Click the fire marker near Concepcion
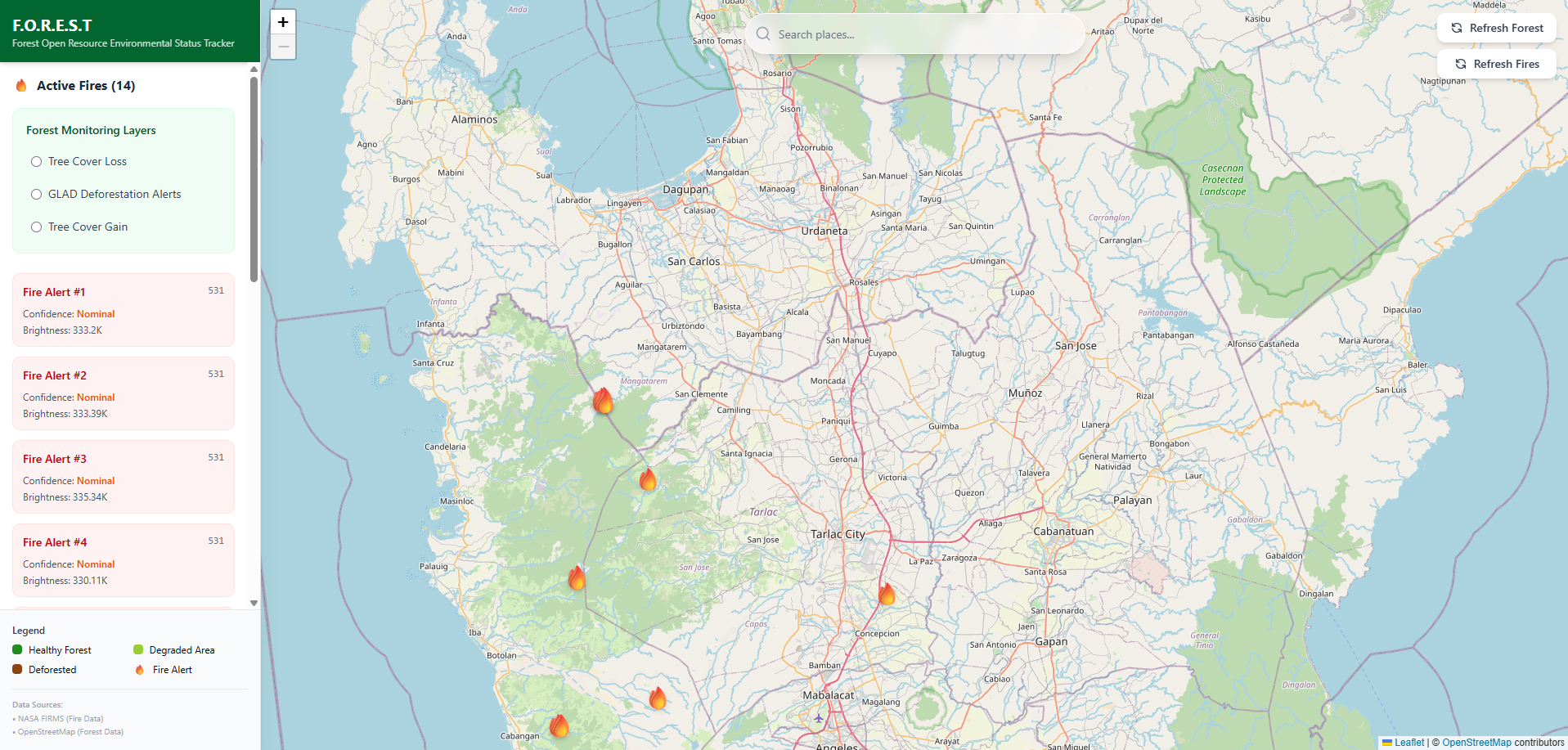The width and height of the screenshot is (1568, 750). click(x=887, y=594)
